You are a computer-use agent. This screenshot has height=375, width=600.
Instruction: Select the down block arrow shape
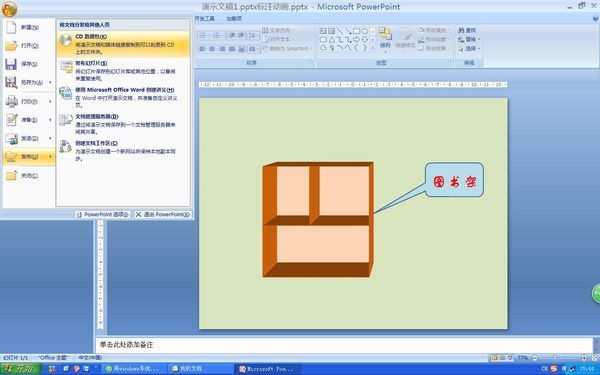pos(365,39)
